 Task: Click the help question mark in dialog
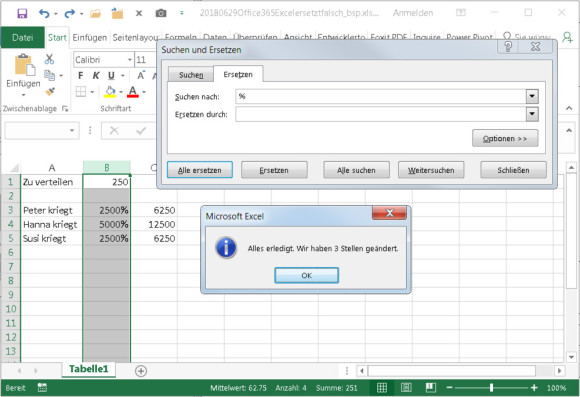pyautogui.click(x=508, y=47)
